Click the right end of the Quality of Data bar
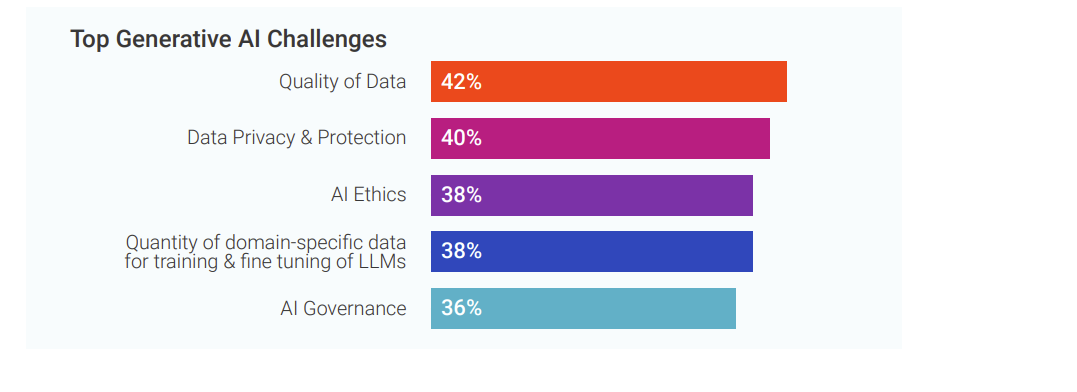Viewport: 1077px width, 392px height. coord(782,82)
